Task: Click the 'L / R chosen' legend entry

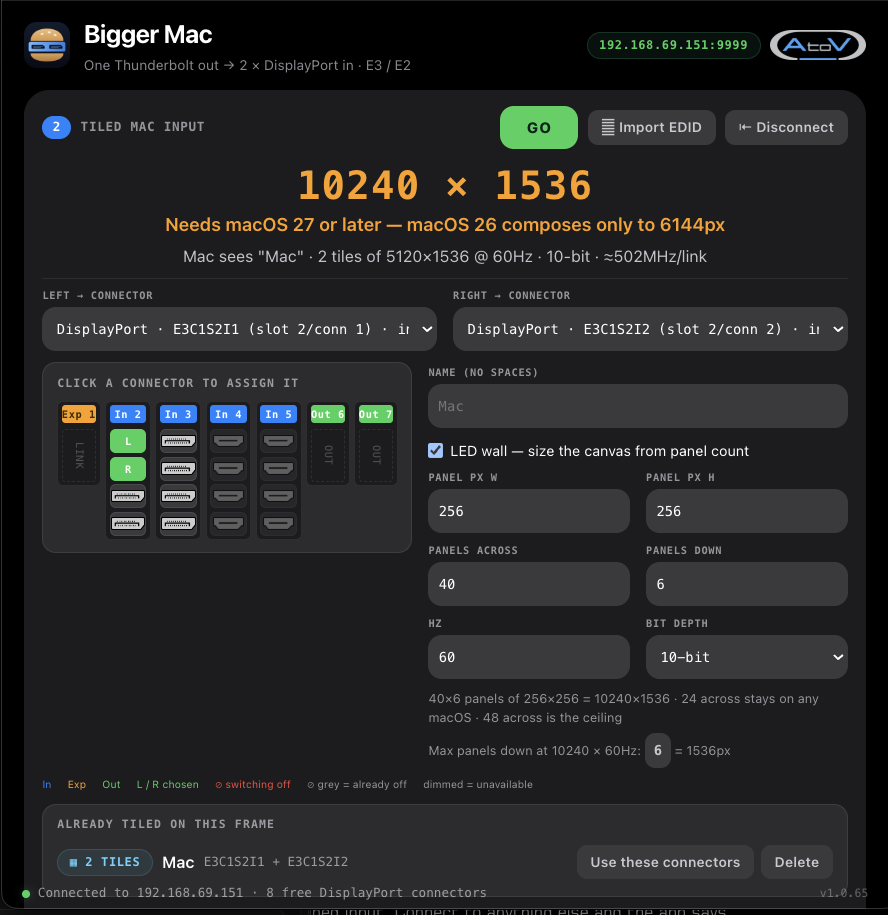Action: [167, 785]
